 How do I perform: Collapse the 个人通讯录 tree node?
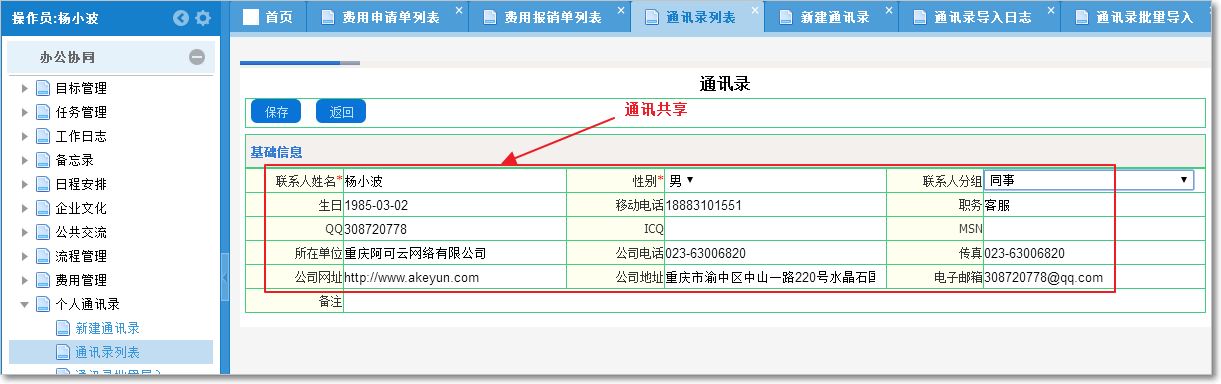[x=25, y=304]
